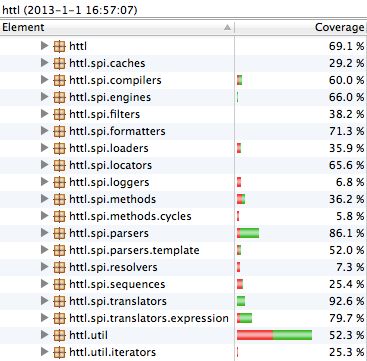Expand the httl.spi.translators tree node

tap(44, 301)
